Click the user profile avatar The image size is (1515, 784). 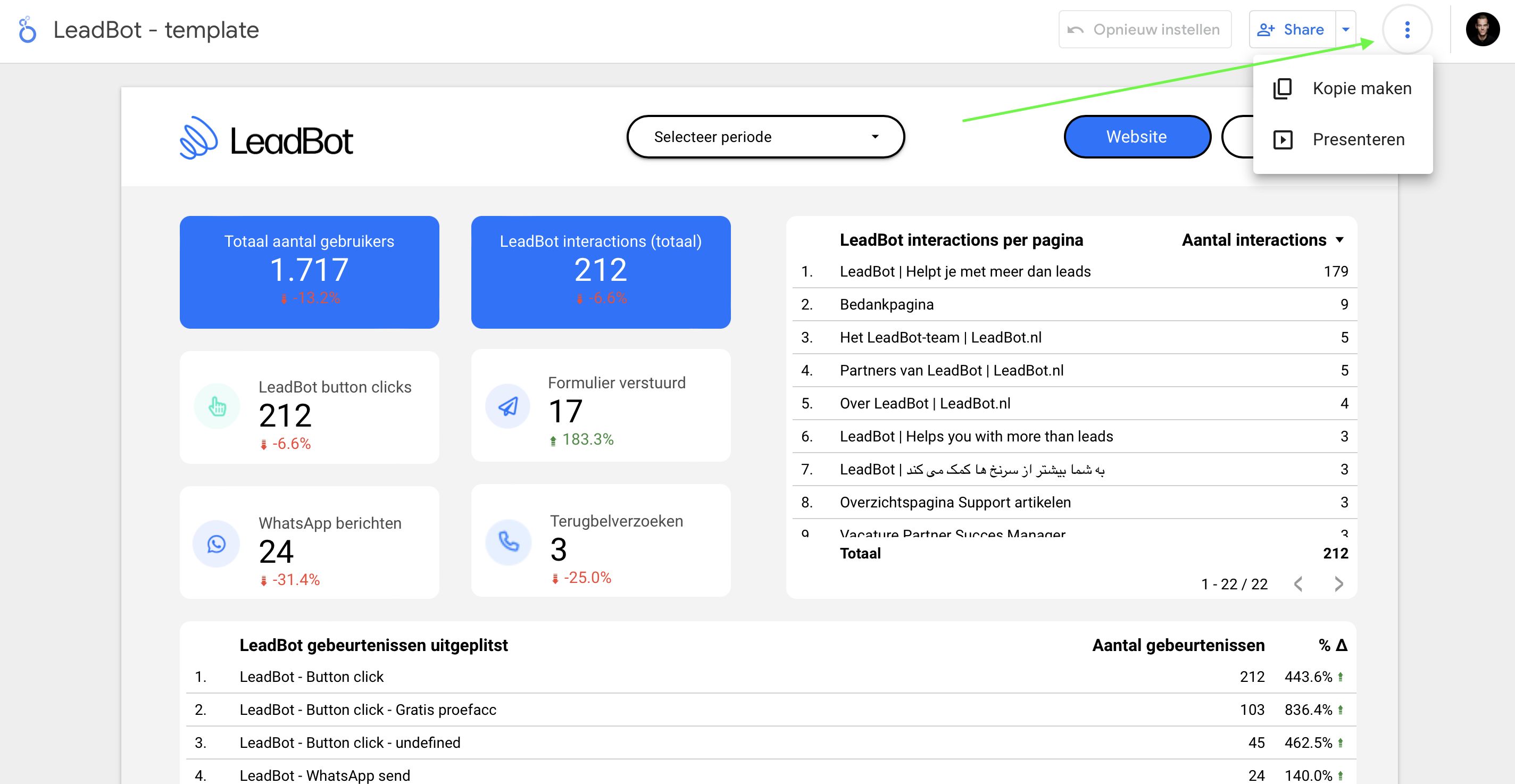[1482, 29]
